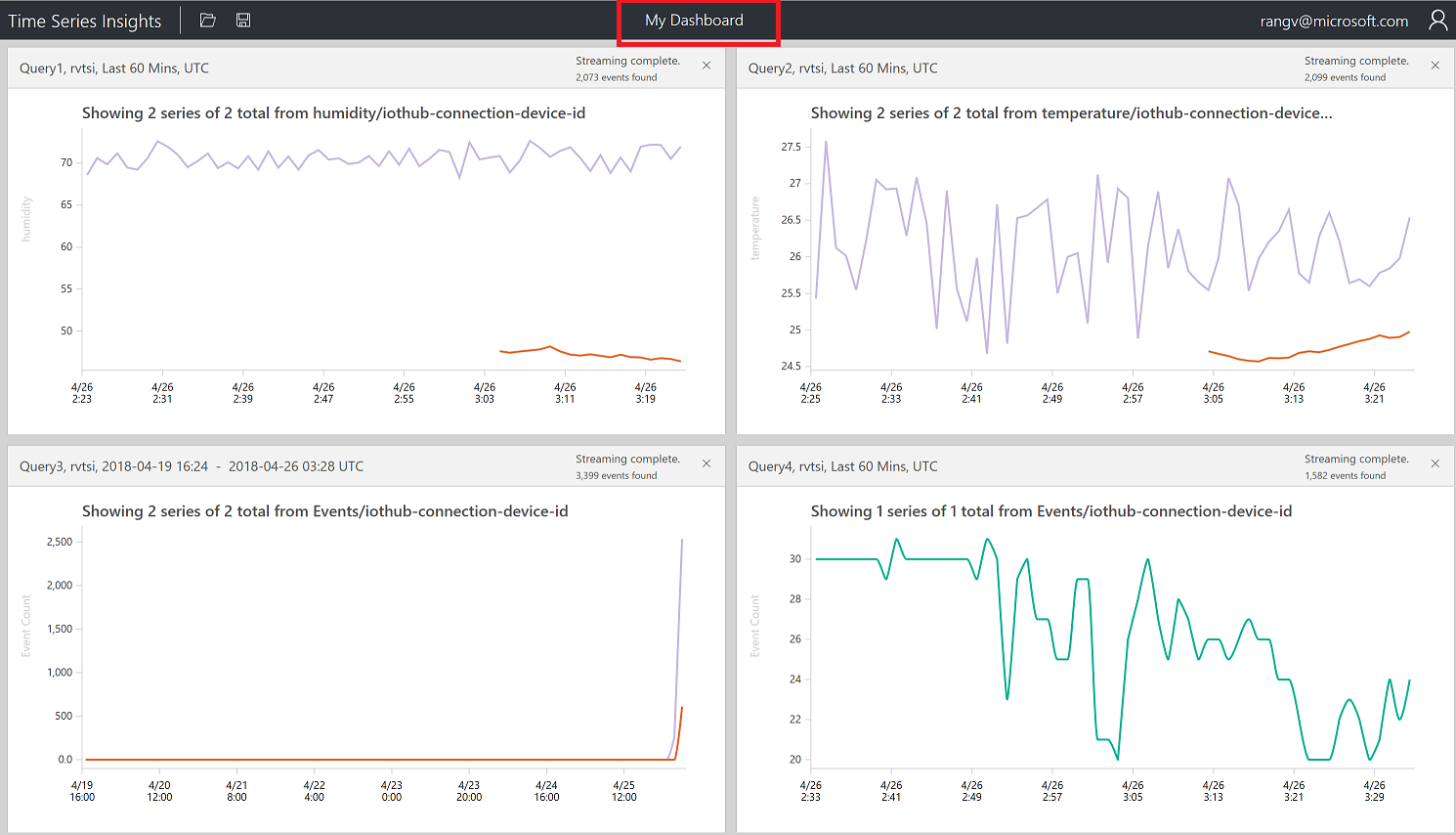Select the Query2, rvtsi, Last 60 Mins header

[843, 68]
